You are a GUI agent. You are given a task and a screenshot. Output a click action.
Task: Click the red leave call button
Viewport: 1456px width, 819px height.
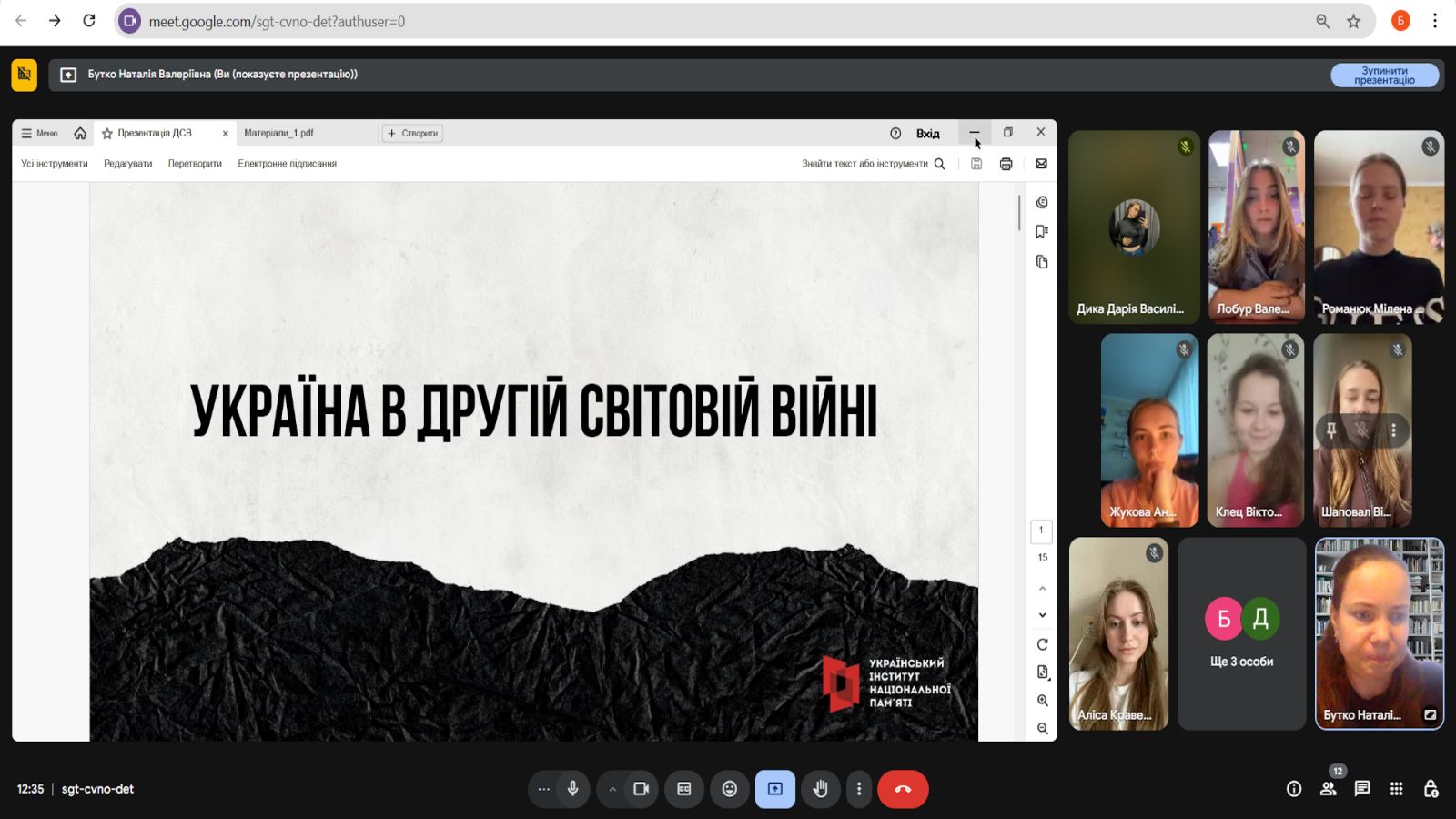point(902,789)
